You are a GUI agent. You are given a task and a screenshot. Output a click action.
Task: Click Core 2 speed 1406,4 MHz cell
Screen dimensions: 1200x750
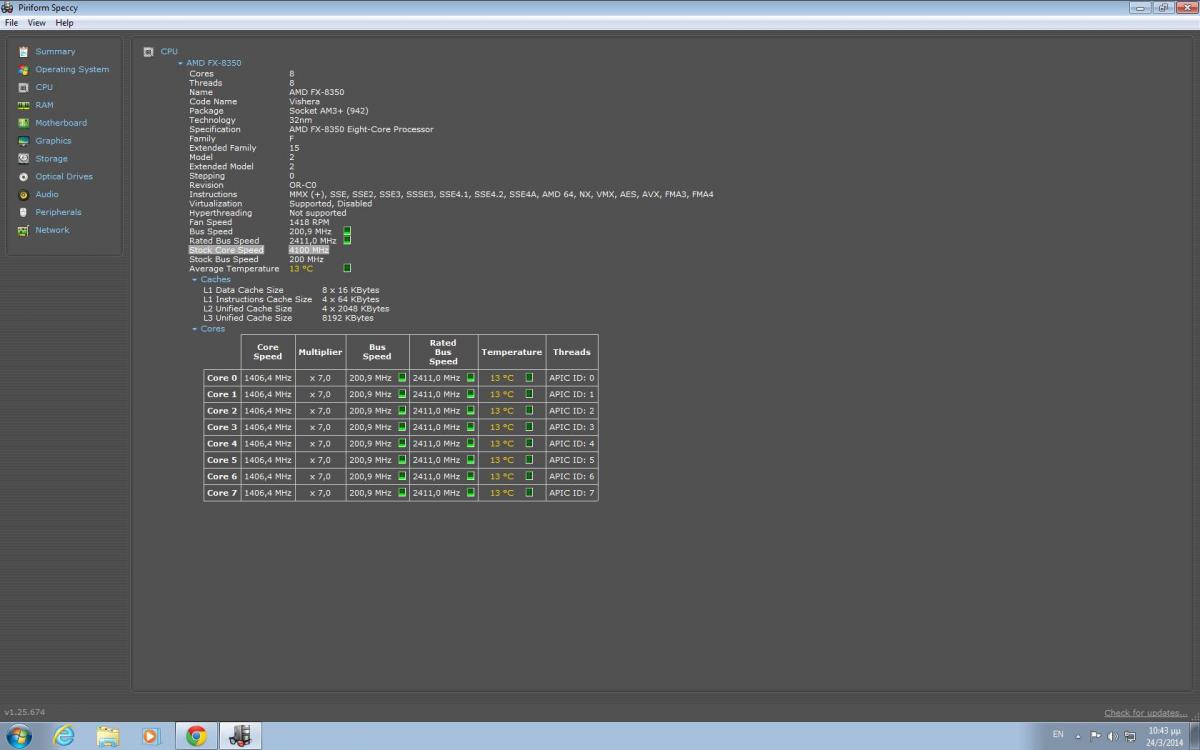[x=268, y=411]
